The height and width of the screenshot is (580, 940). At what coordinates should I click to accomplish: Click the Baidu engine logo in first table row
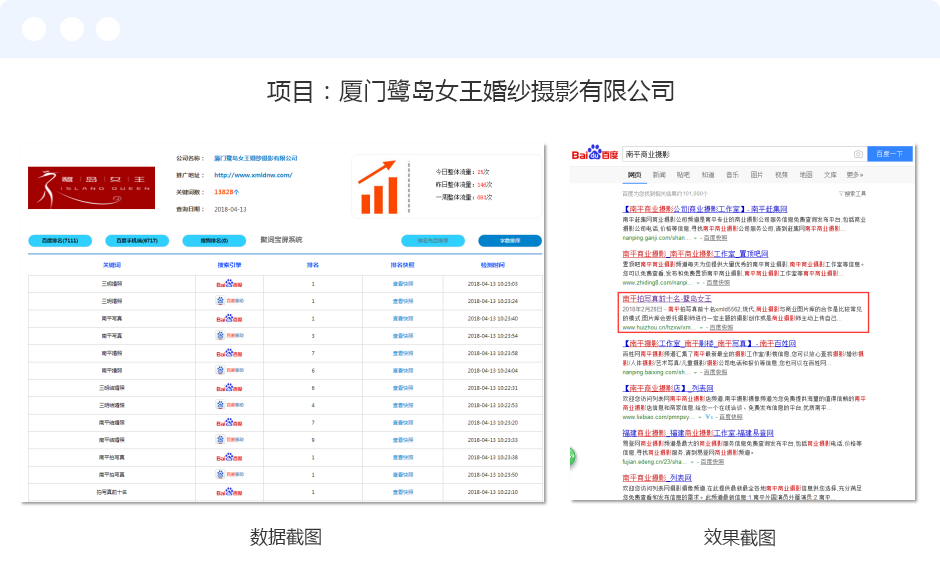(x=229, y=284)
